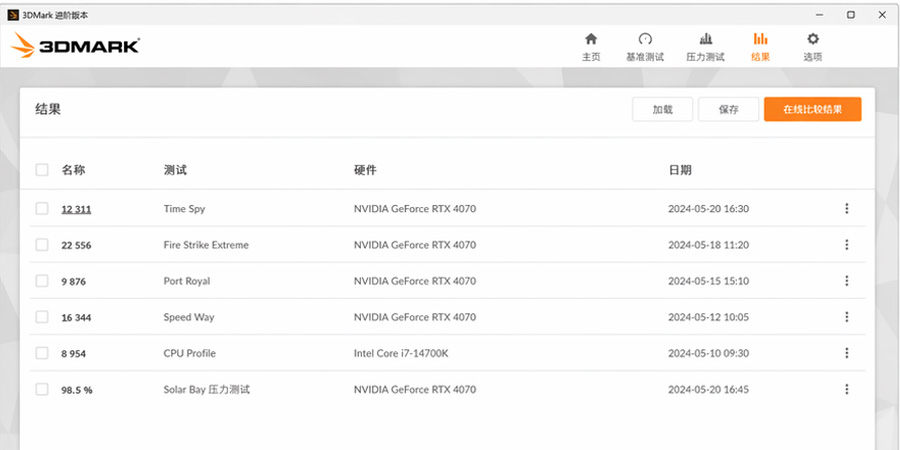The height and width of the screenshot is (450, 900).
Task: Select the Time Spy test name
Action: pos(184,209)
